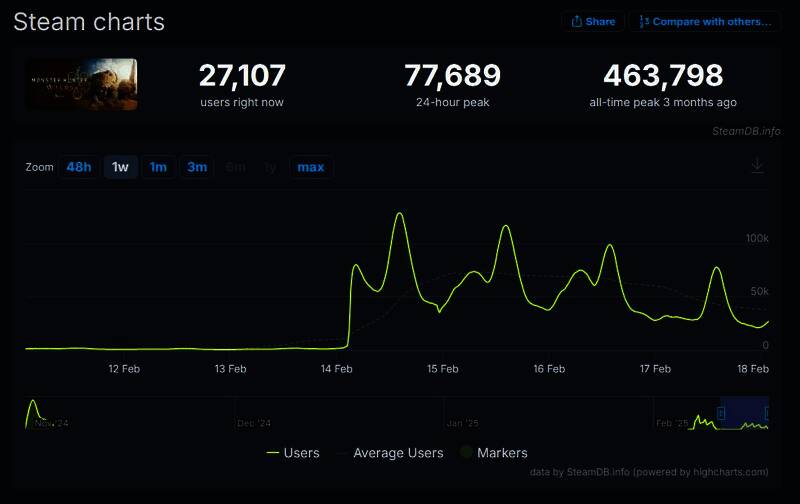The width and height of the screenshot is (800, 504).
Task: Open Compare with others
Action: tap(704, 21)
